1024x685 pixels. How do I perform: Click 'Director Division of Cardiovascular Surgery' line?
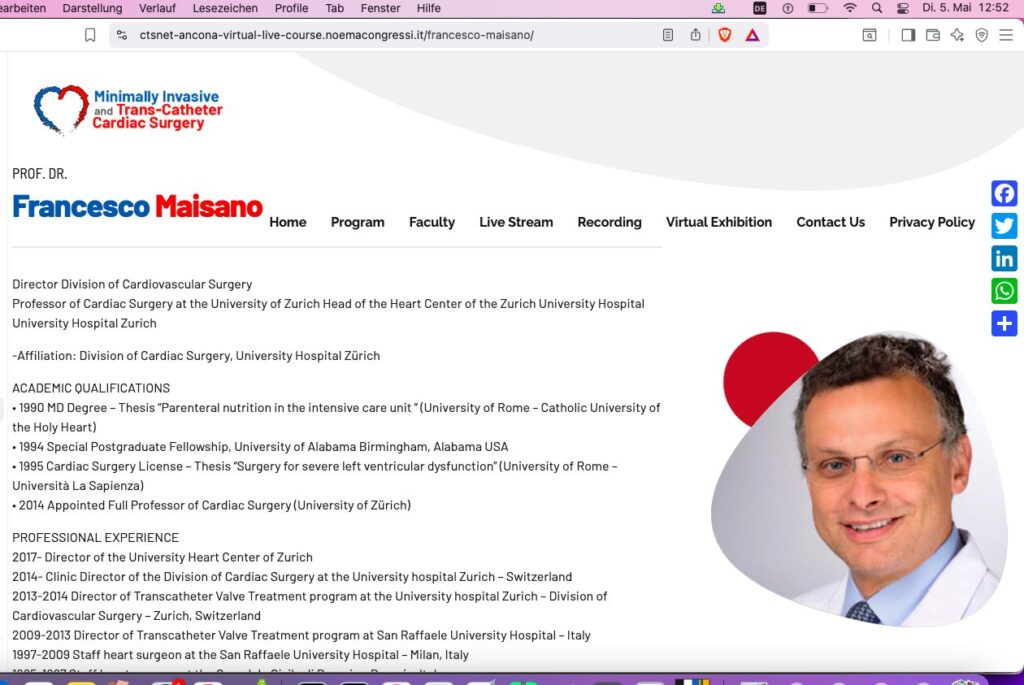coord(132,284)
